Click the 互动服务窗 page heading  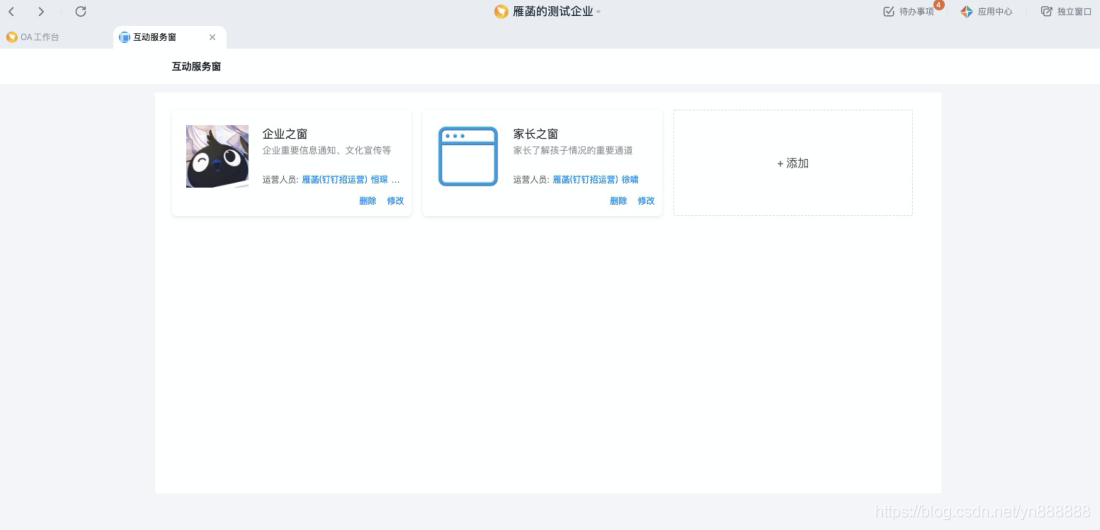tap(196, 67)
